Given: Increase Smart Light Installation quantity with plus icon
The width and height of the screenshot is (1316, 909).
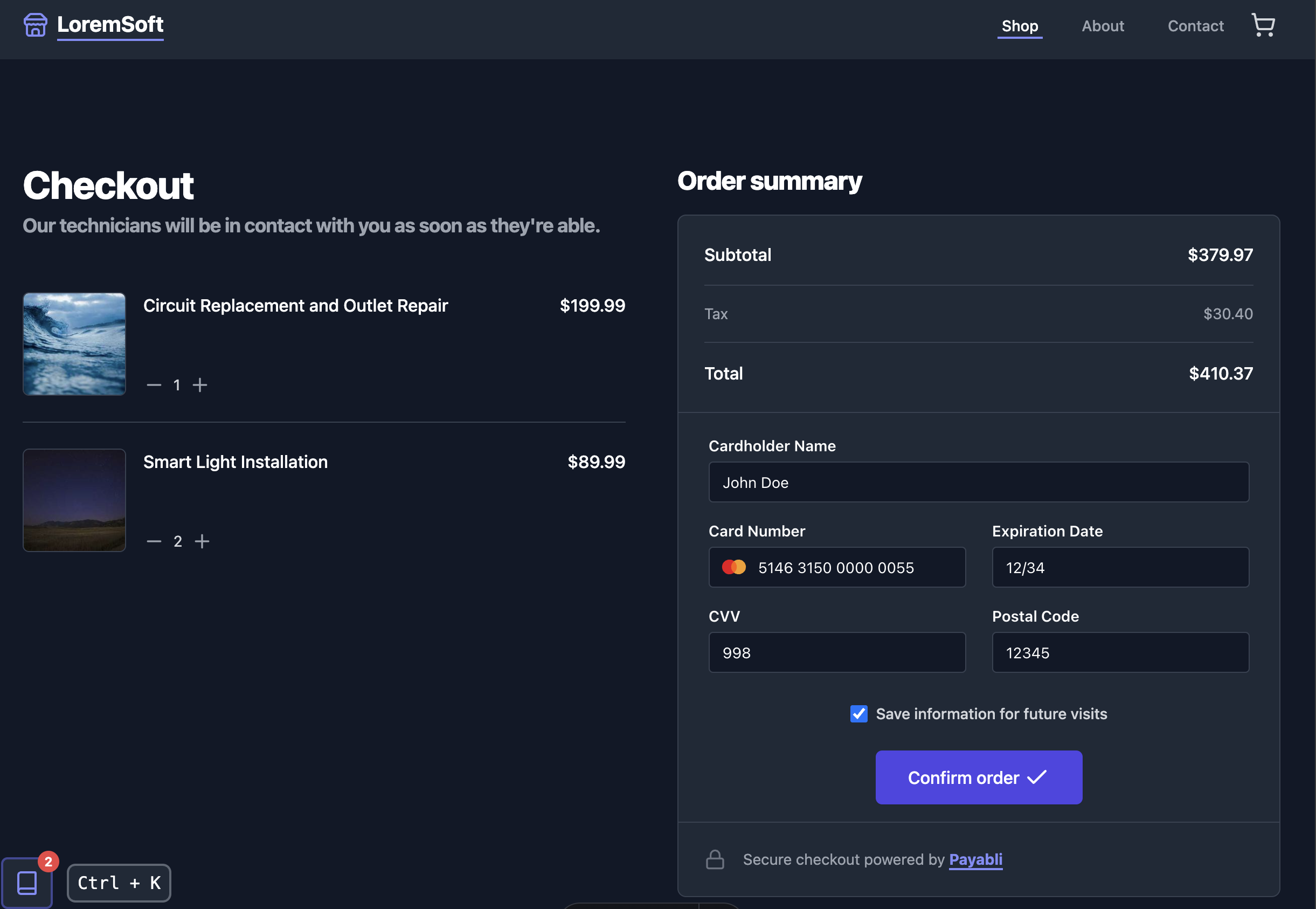Looking at the screenshot, I should point(203,541).
